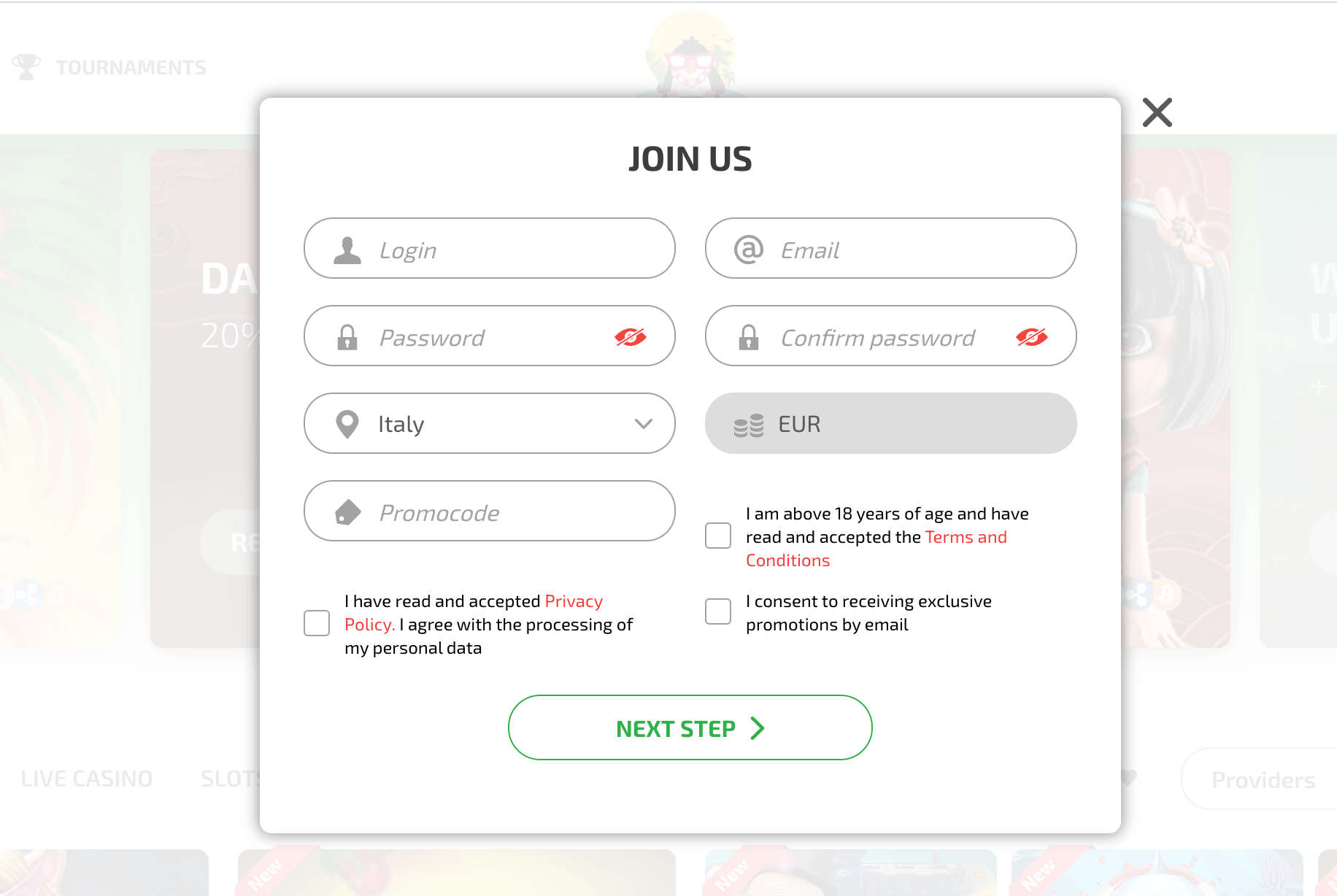Click the trophy icon next to Tournaments
The width and height of the screenshot is (1337, 896).
click(27, 66)
